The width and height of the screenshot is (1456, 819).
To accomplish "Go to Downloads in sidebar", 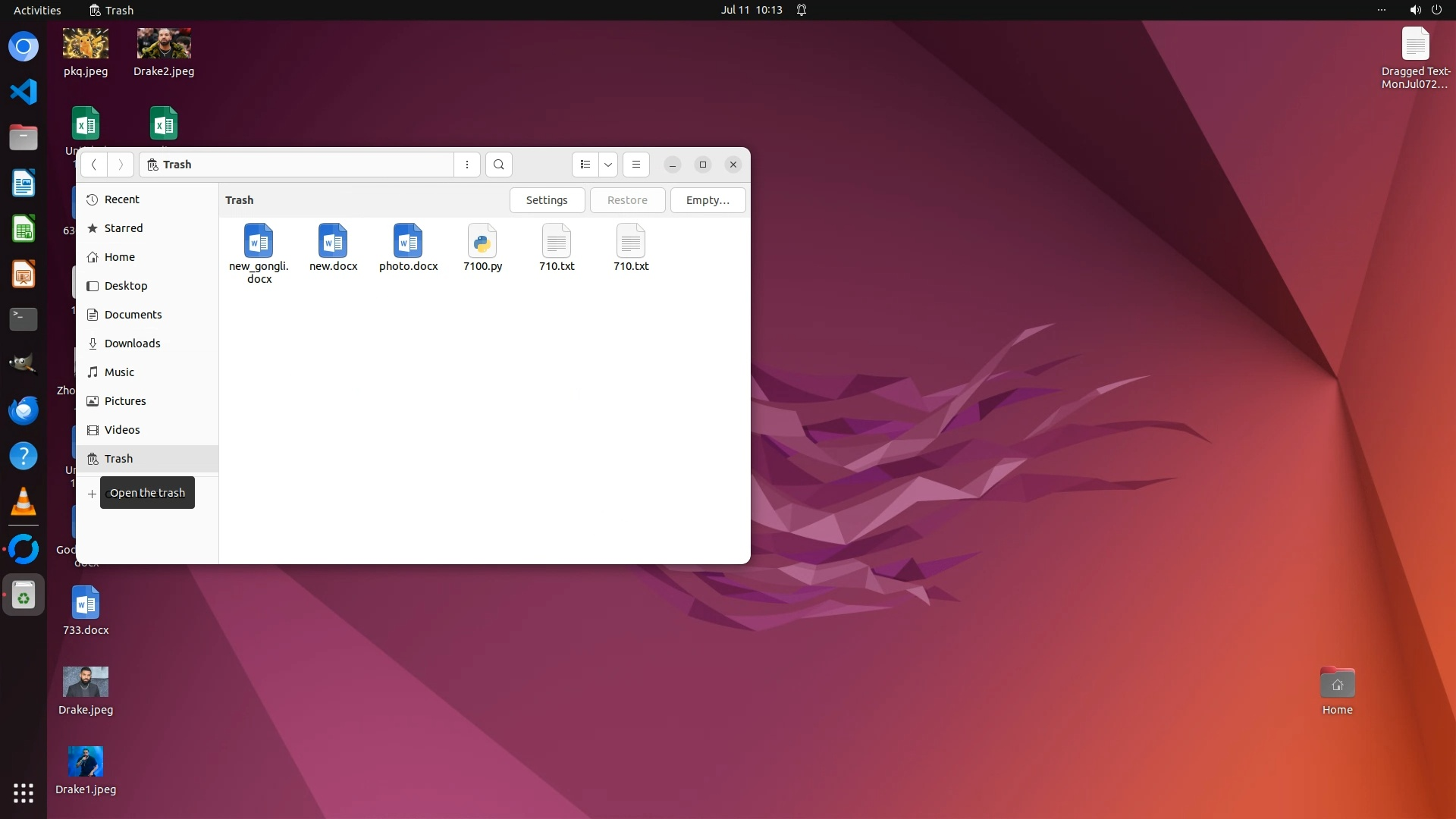I will (x=132, y=344).
